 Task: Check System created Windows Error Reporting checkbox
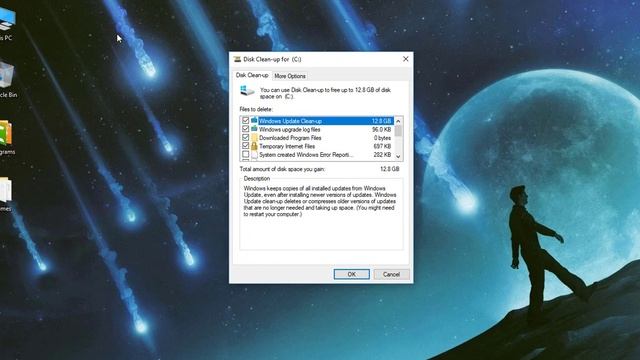245,155
